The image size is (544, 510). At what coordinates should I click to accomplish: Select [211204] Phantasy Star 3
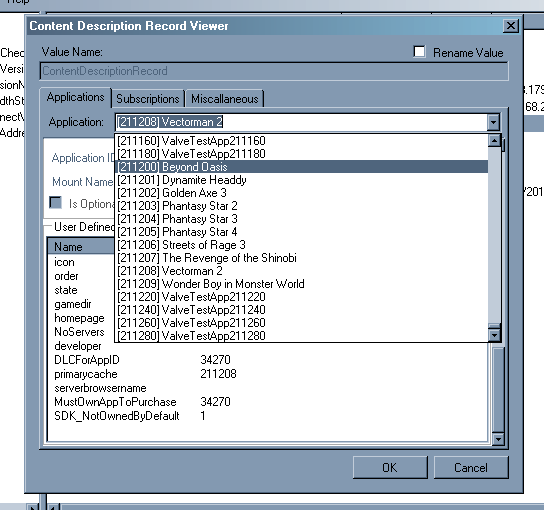click(301, 219)
